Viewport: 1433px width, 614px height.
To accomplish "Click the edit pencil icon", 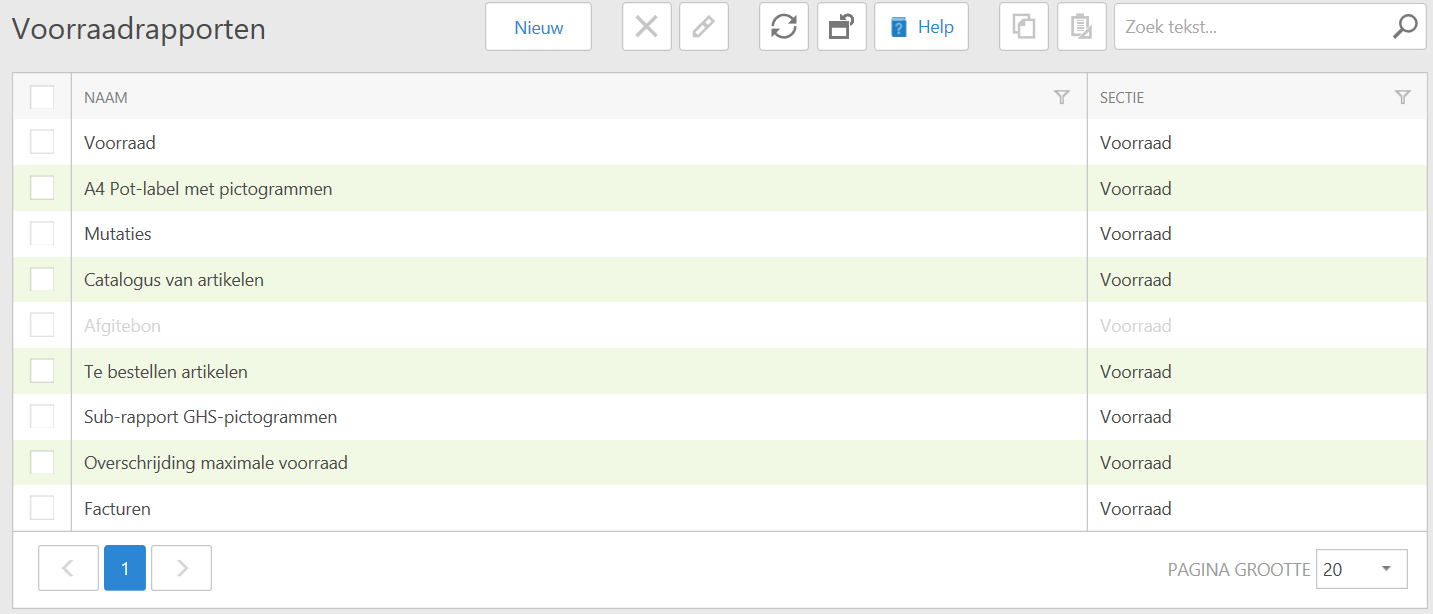I will [x=704, y=27].
